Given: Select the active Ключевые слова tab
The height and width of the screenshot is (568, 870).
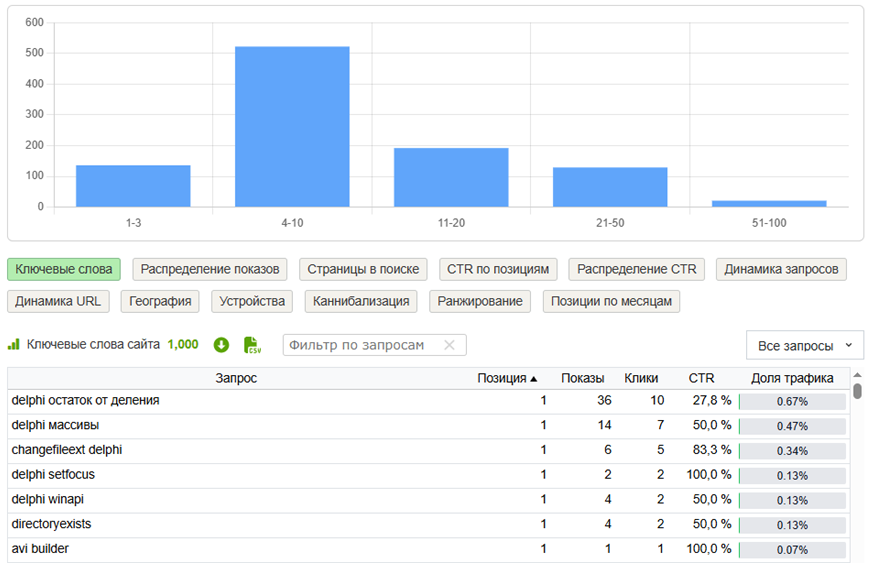Looking at the screenshot, I should pyautogui.click(x=63, y=269).
